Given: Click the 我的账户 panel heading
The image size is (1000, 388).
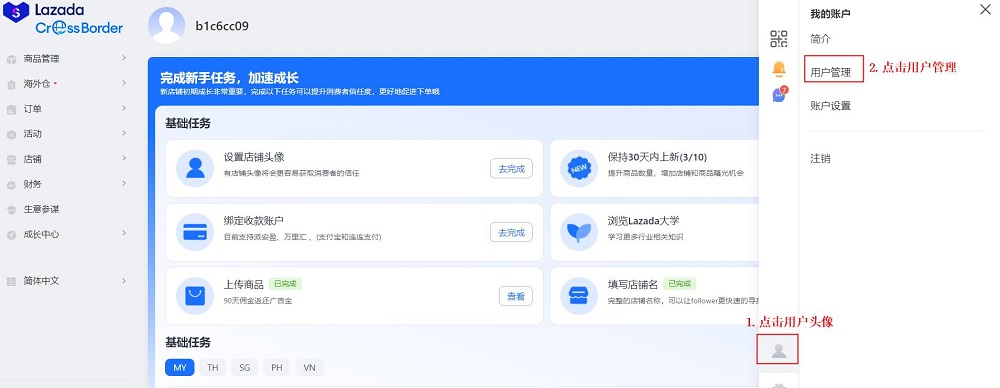Looking at the screenshot, I should [830, 13].
